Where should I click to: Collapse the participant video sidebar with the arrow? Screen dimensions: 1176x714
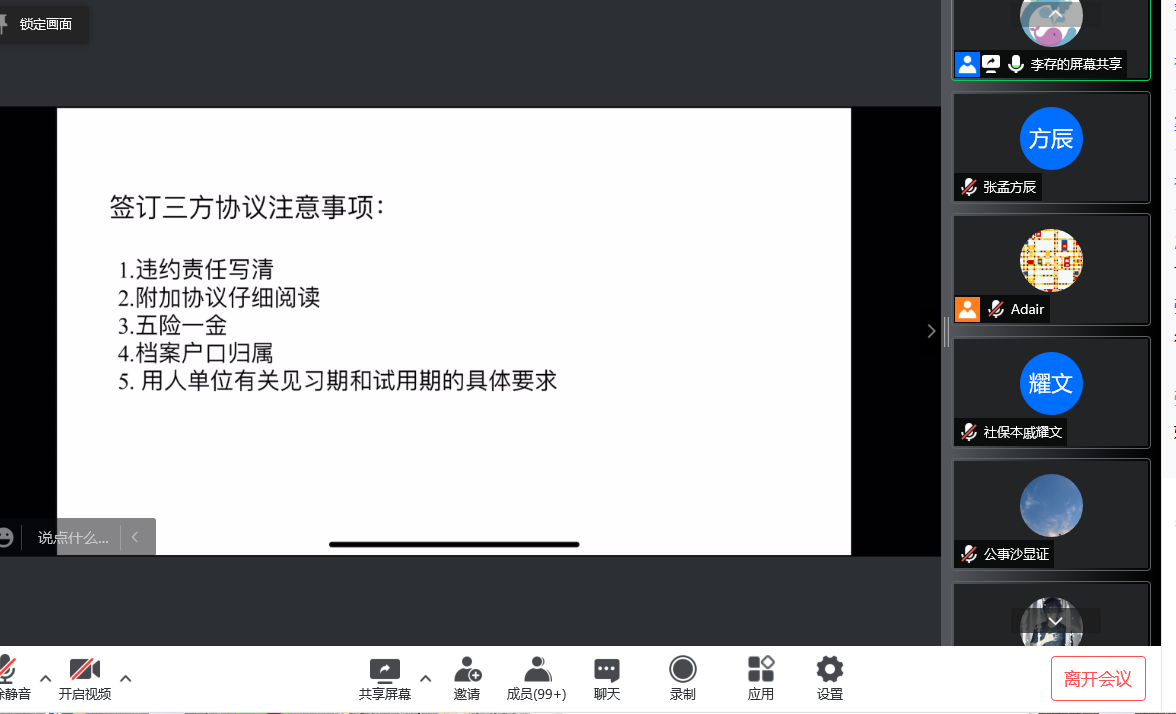(931, 331)
